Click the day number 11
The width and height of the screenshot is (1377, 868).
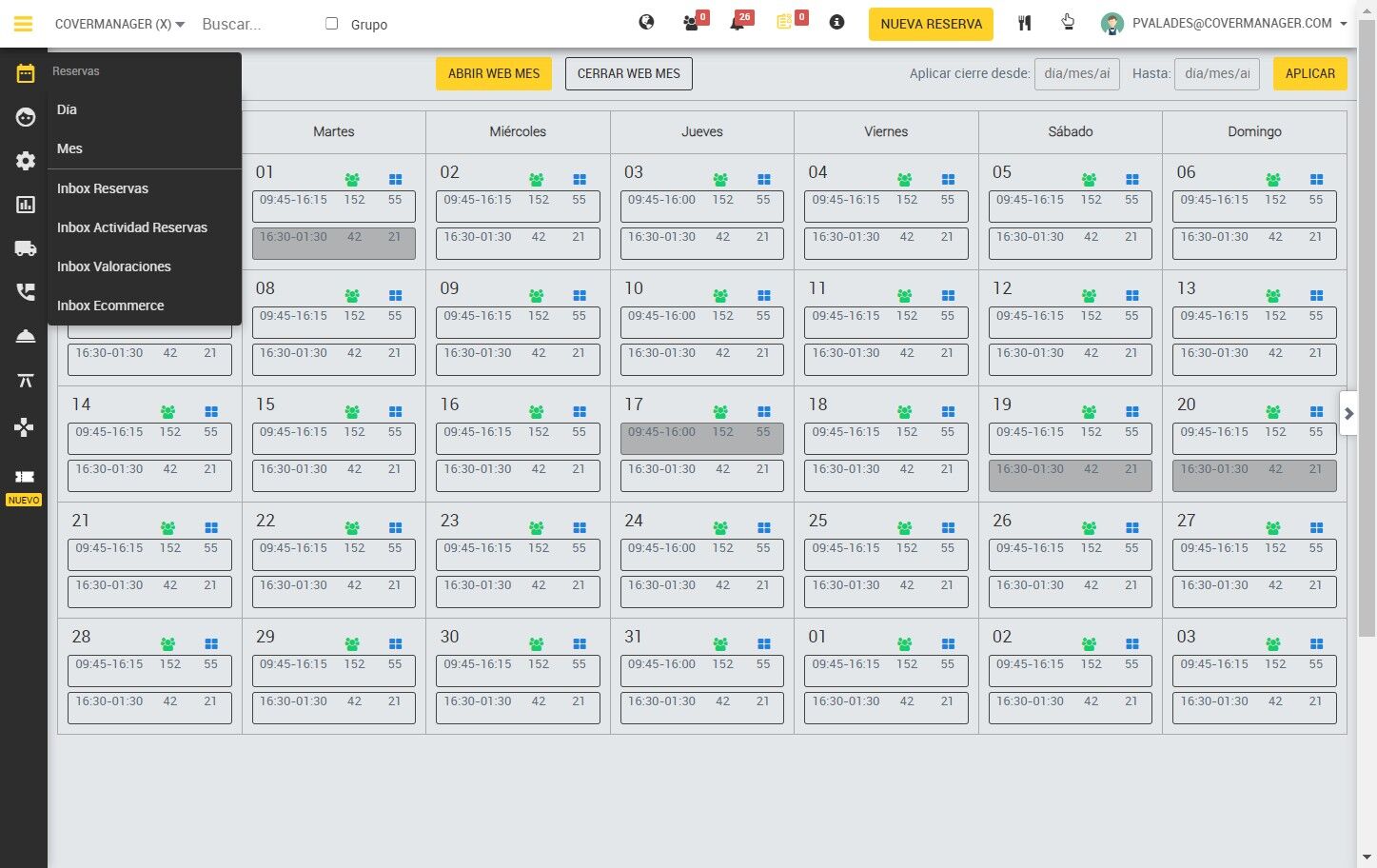(817, 288)
